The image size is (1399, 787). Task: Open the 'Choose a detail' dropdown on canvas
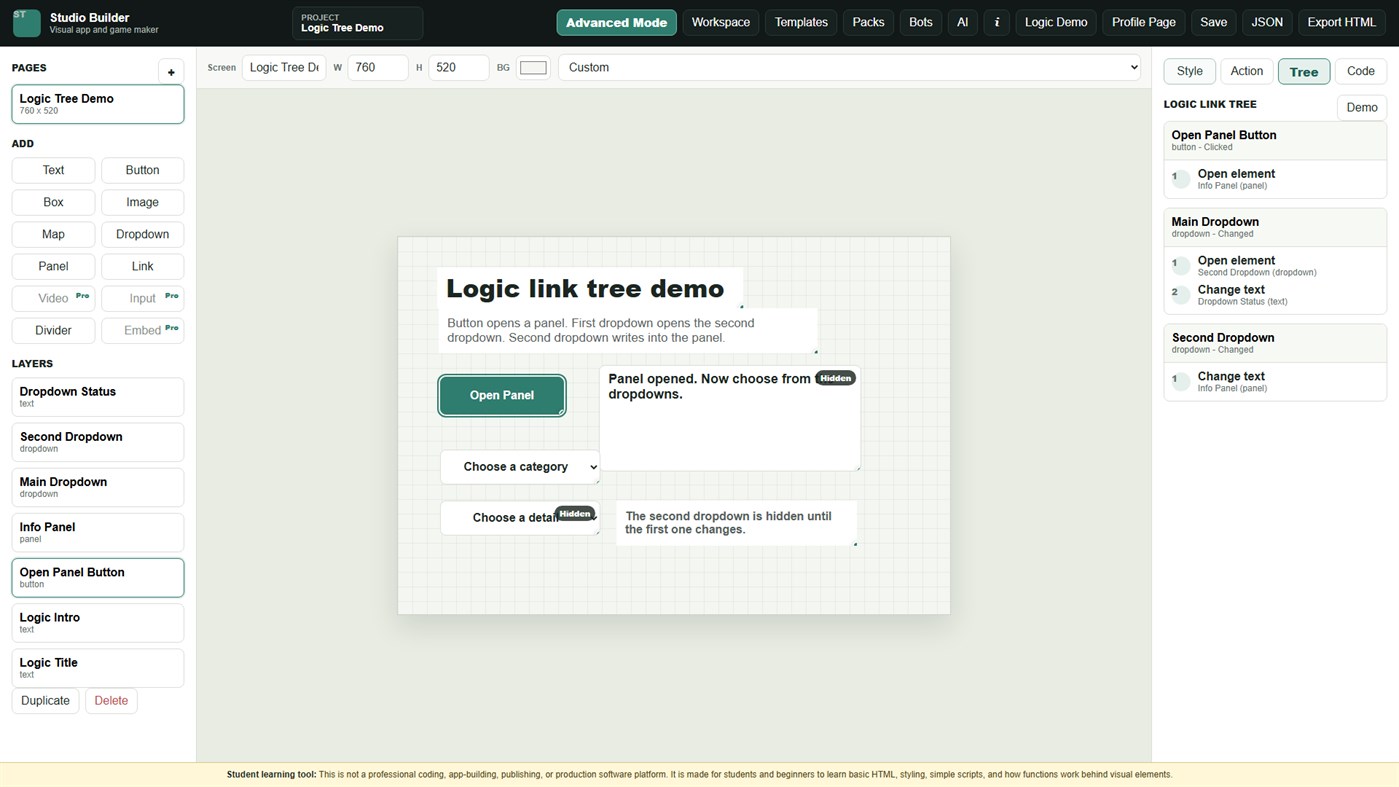(x=520, y=518)
